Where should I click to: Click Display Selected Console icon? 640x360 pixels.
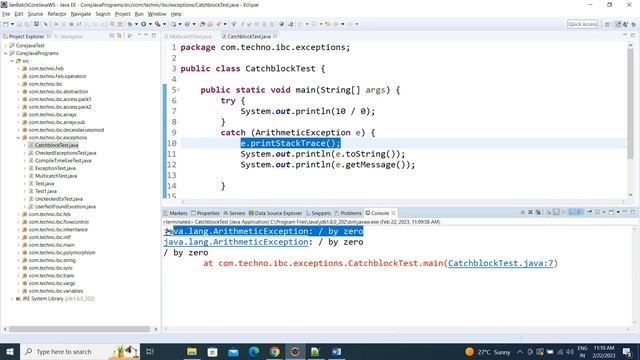(598, 212)
